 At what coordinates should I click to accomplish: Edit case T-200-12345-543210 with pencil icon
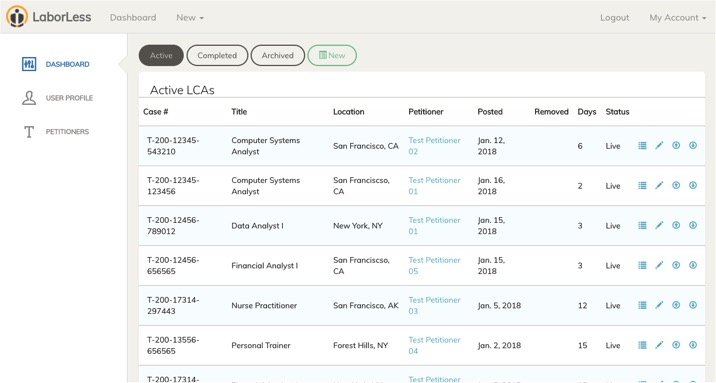point(659,146)
